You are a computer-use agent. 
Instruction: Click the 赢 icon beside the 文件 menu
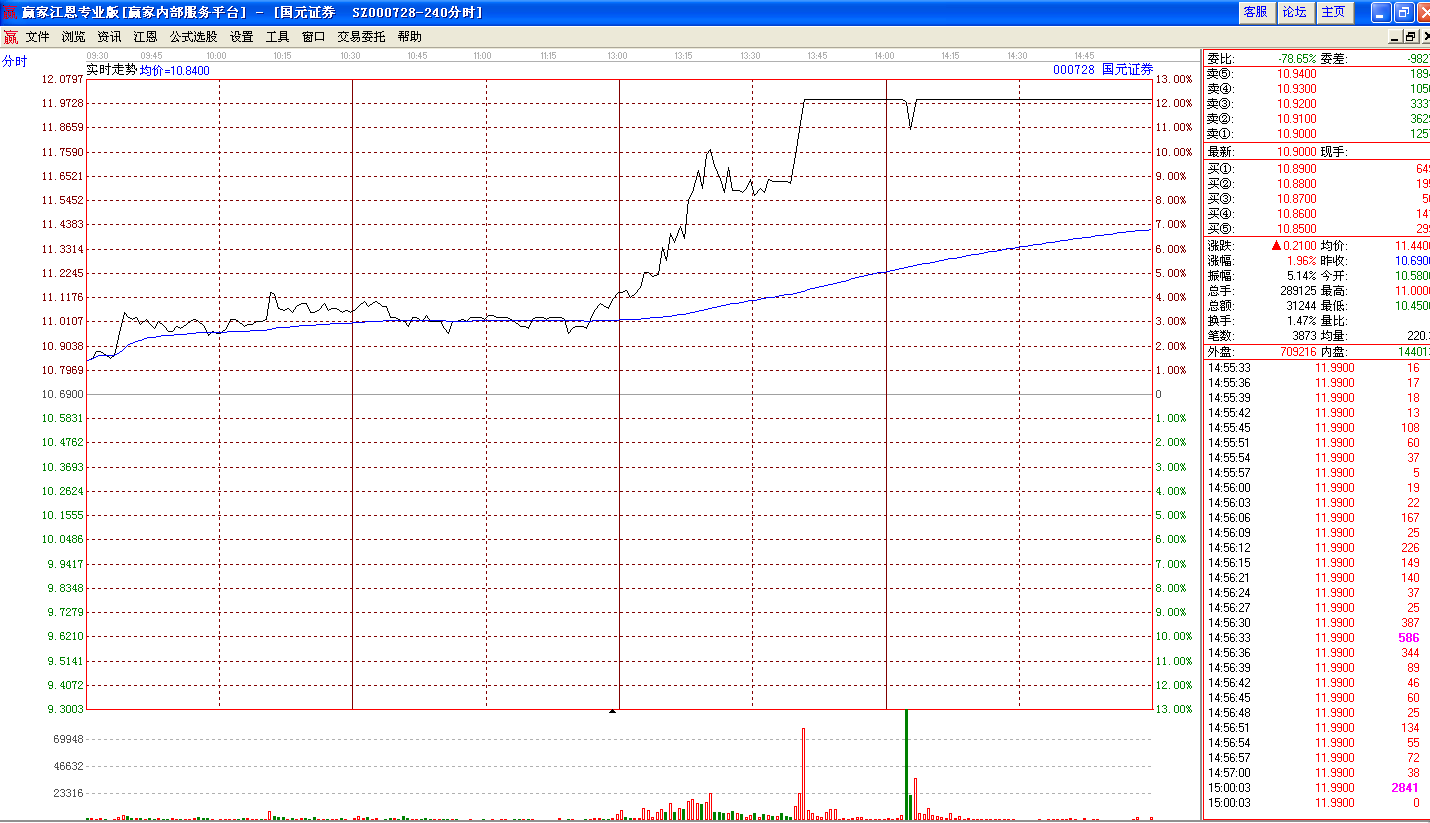click(10, 37)
